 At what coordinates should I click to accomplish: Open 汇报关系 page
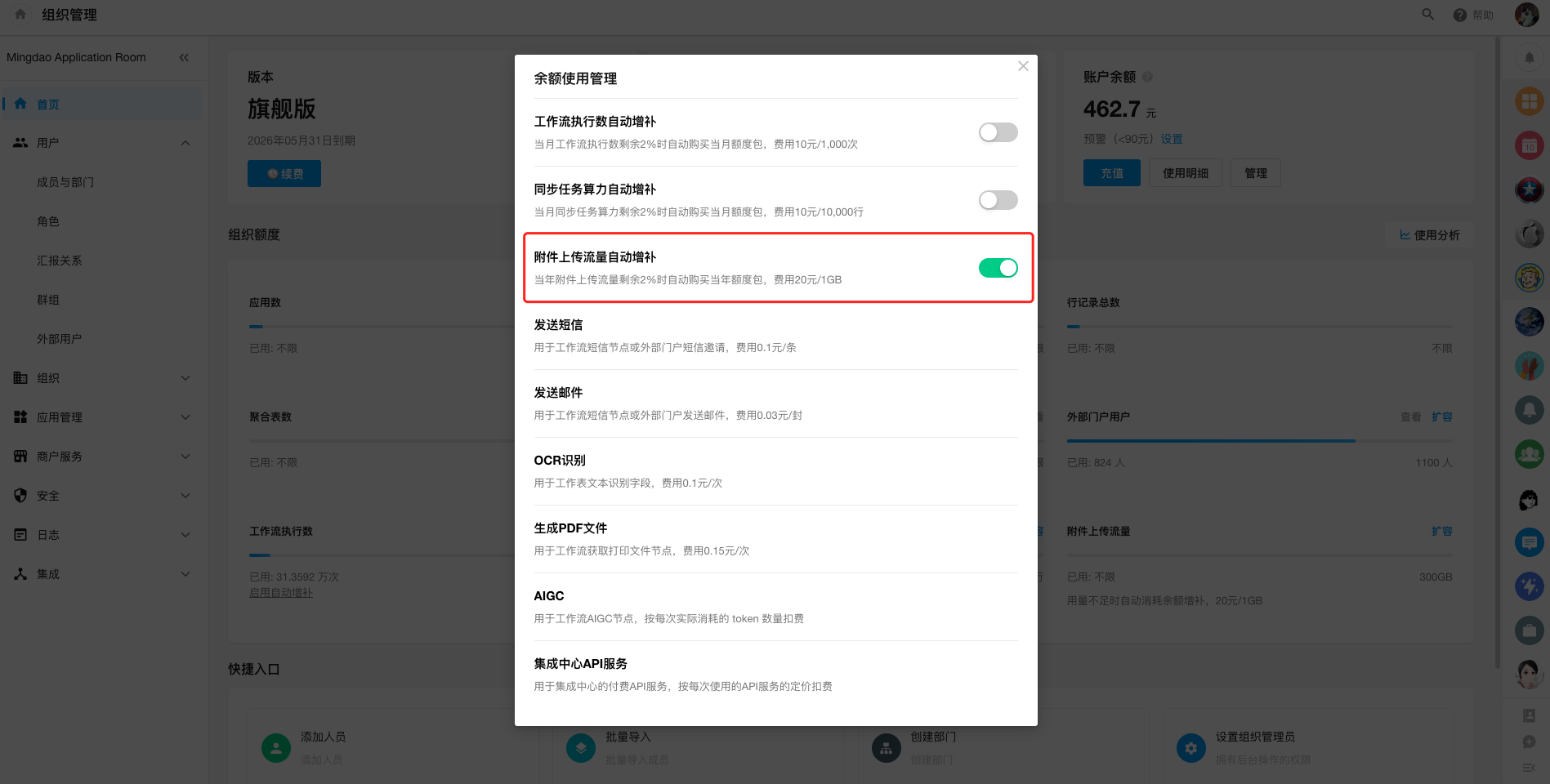(x=60, y=261)
